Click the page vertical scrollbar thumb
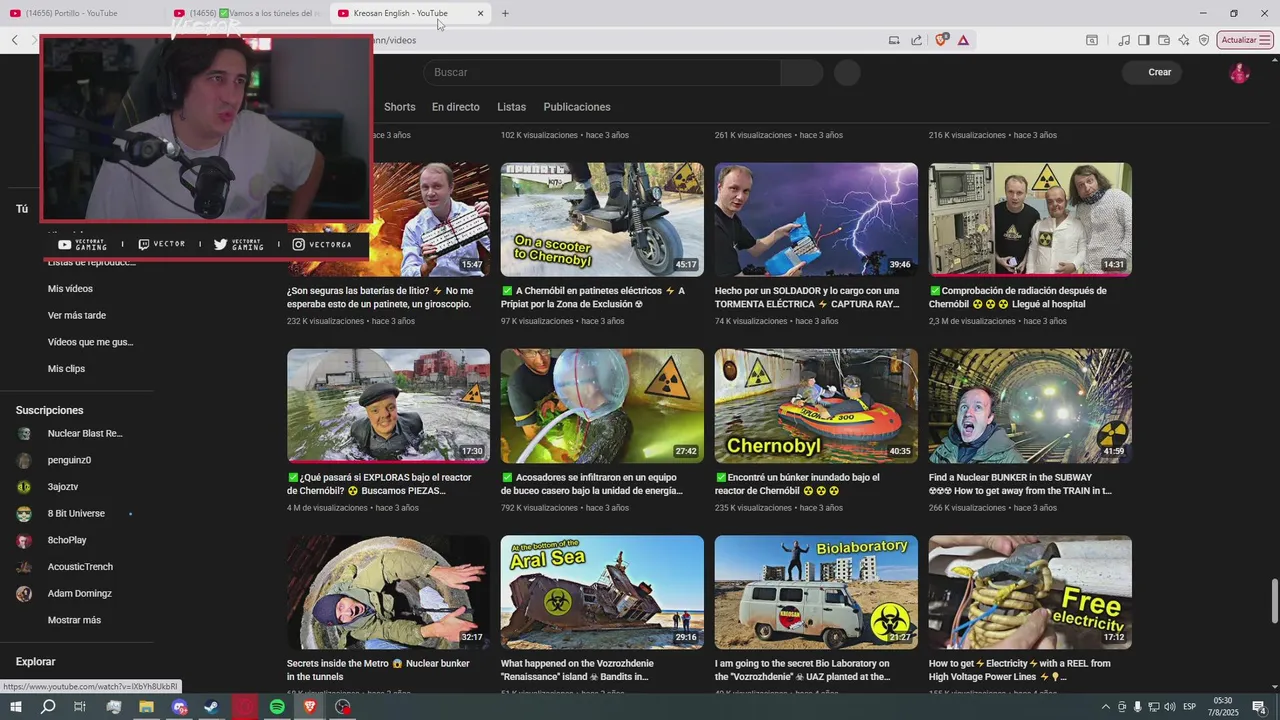The width and height of the screenshot is (1280, 720). (1274, 600)
